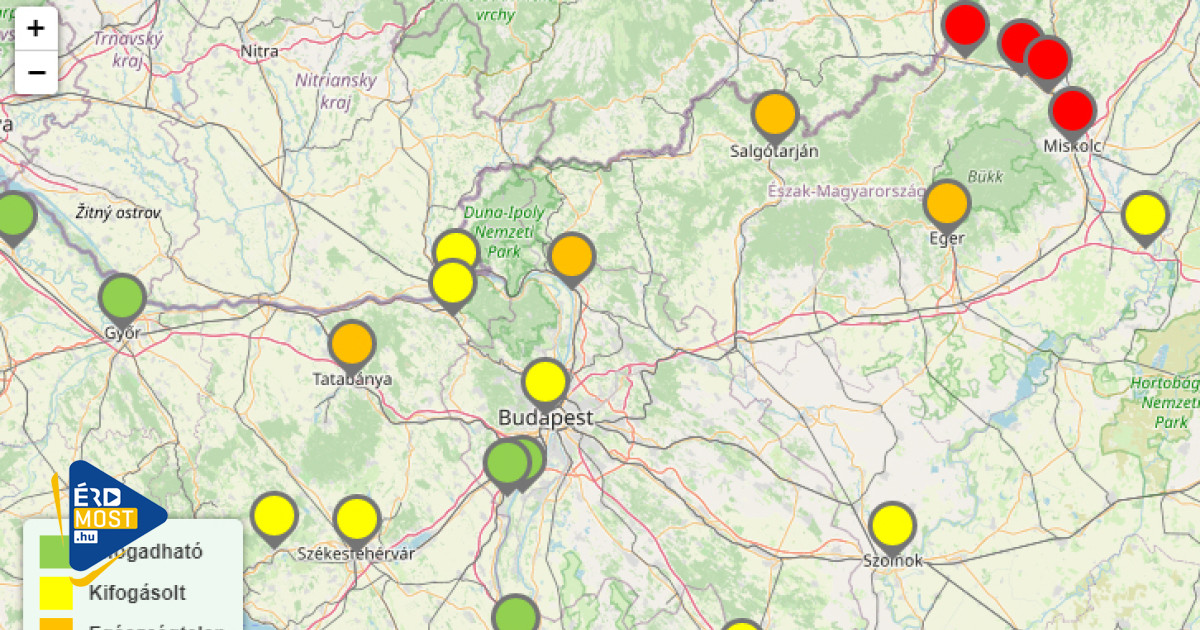Click the yellow marker above Székesfehérvár

click(x=357, y=519)
